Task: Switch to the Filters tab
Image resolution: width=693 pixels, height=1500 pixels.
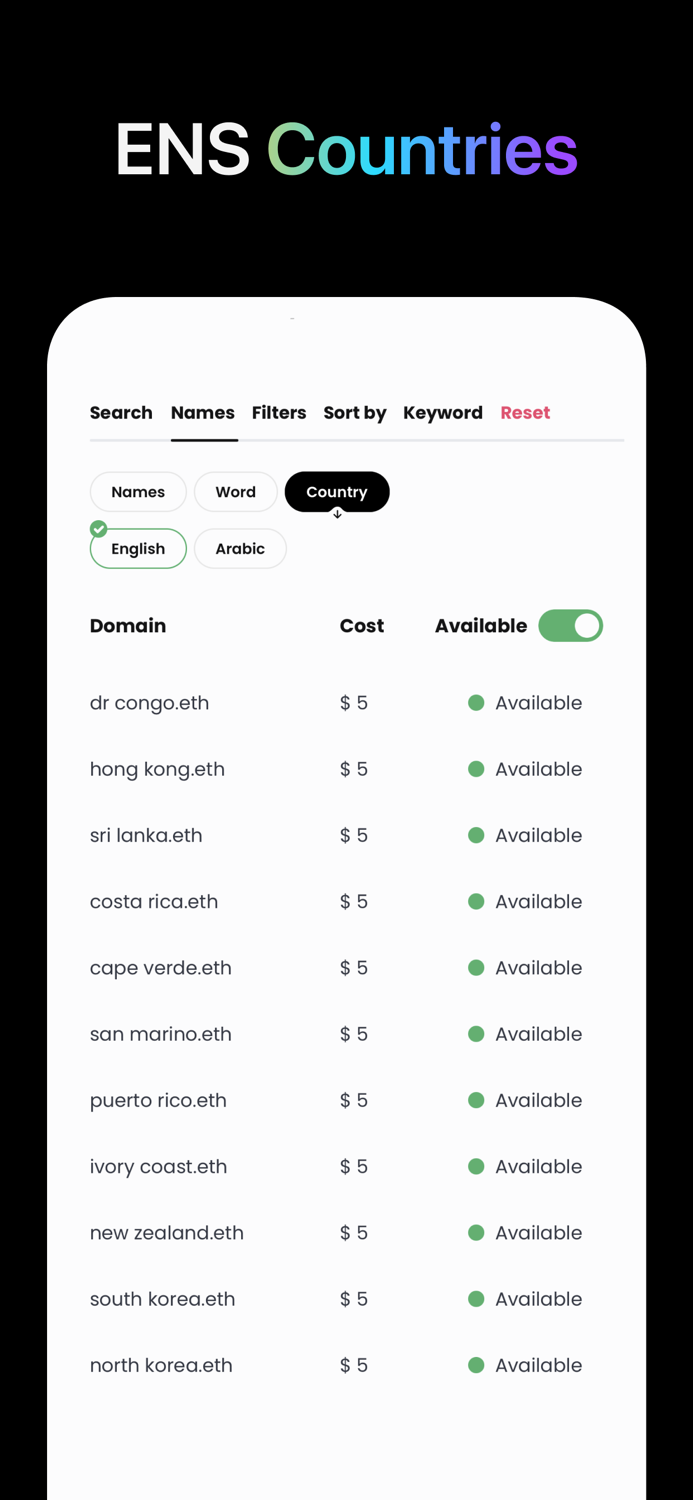Action: [x=279, y=413]
